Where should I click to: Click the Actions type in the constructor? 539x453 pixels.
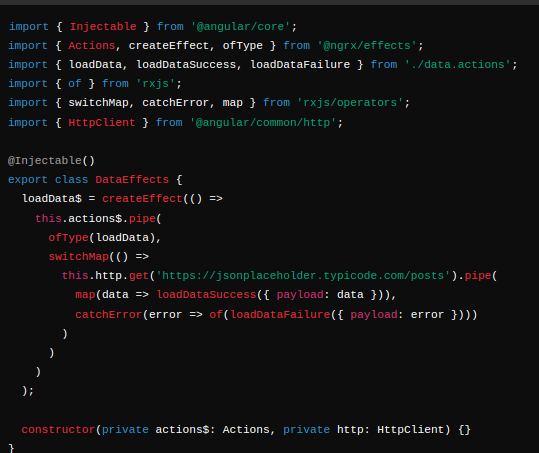point(246,430)
